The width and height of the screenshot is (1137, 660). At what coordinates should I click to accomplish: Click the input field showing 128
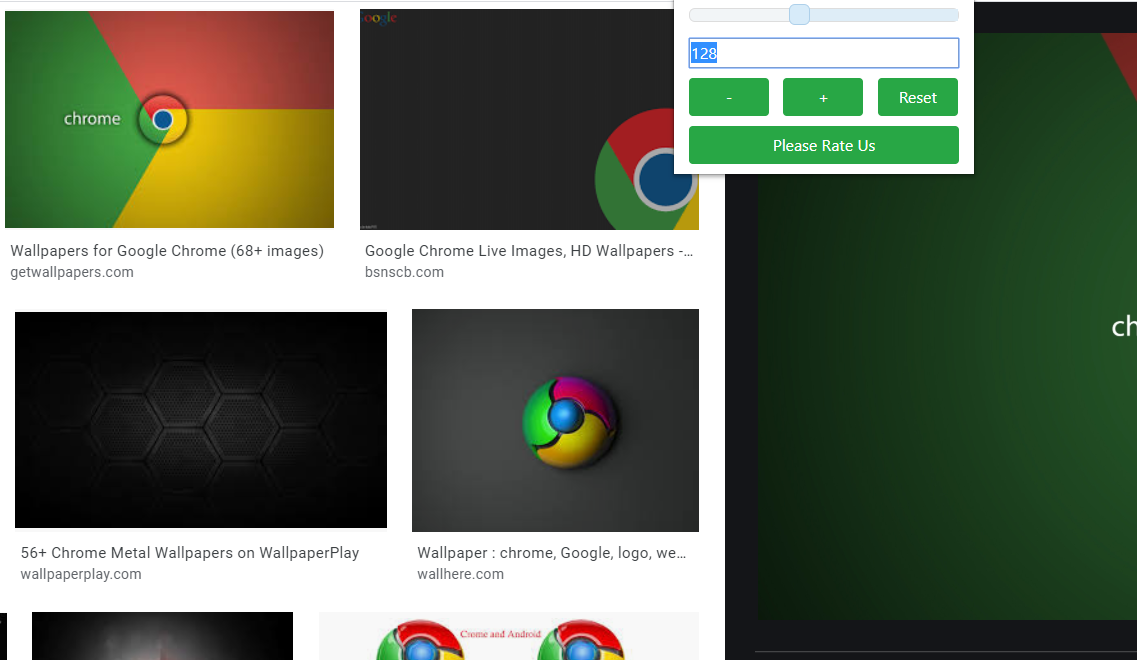pos(823,53)
